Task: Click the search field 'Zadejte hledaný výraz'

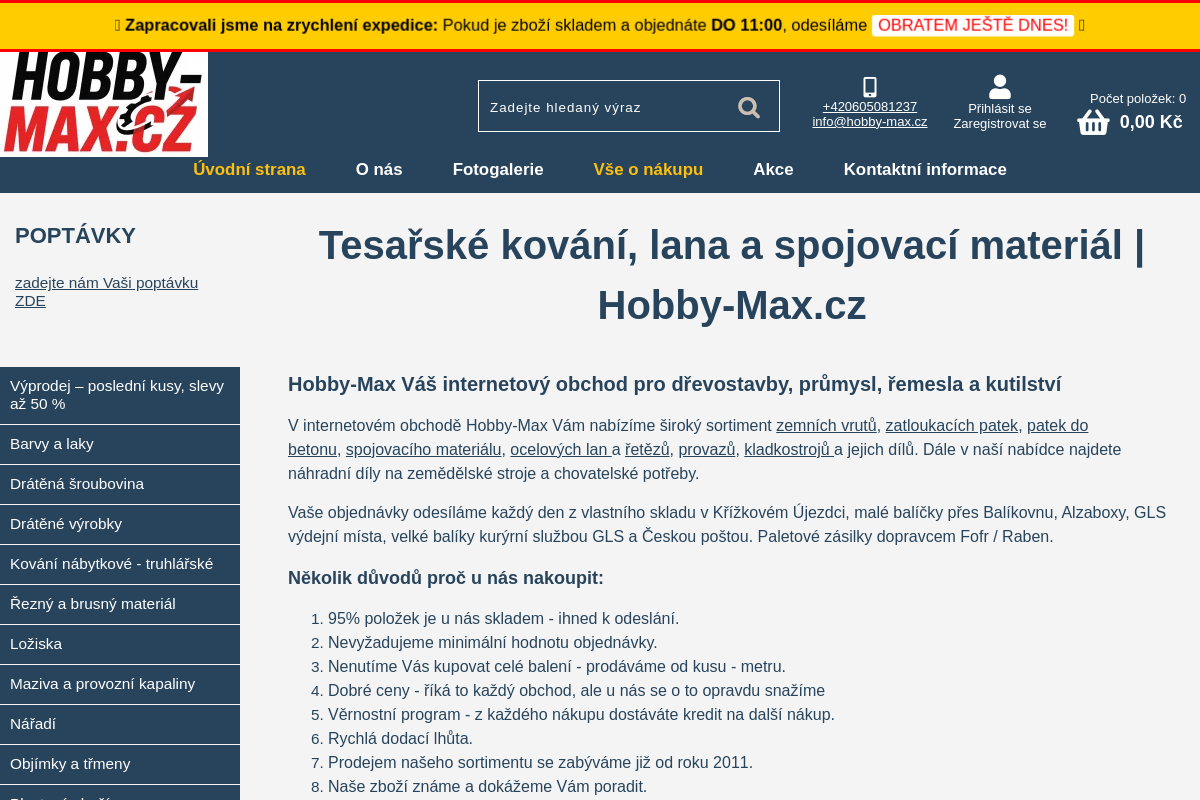Action: pos(604,106)
